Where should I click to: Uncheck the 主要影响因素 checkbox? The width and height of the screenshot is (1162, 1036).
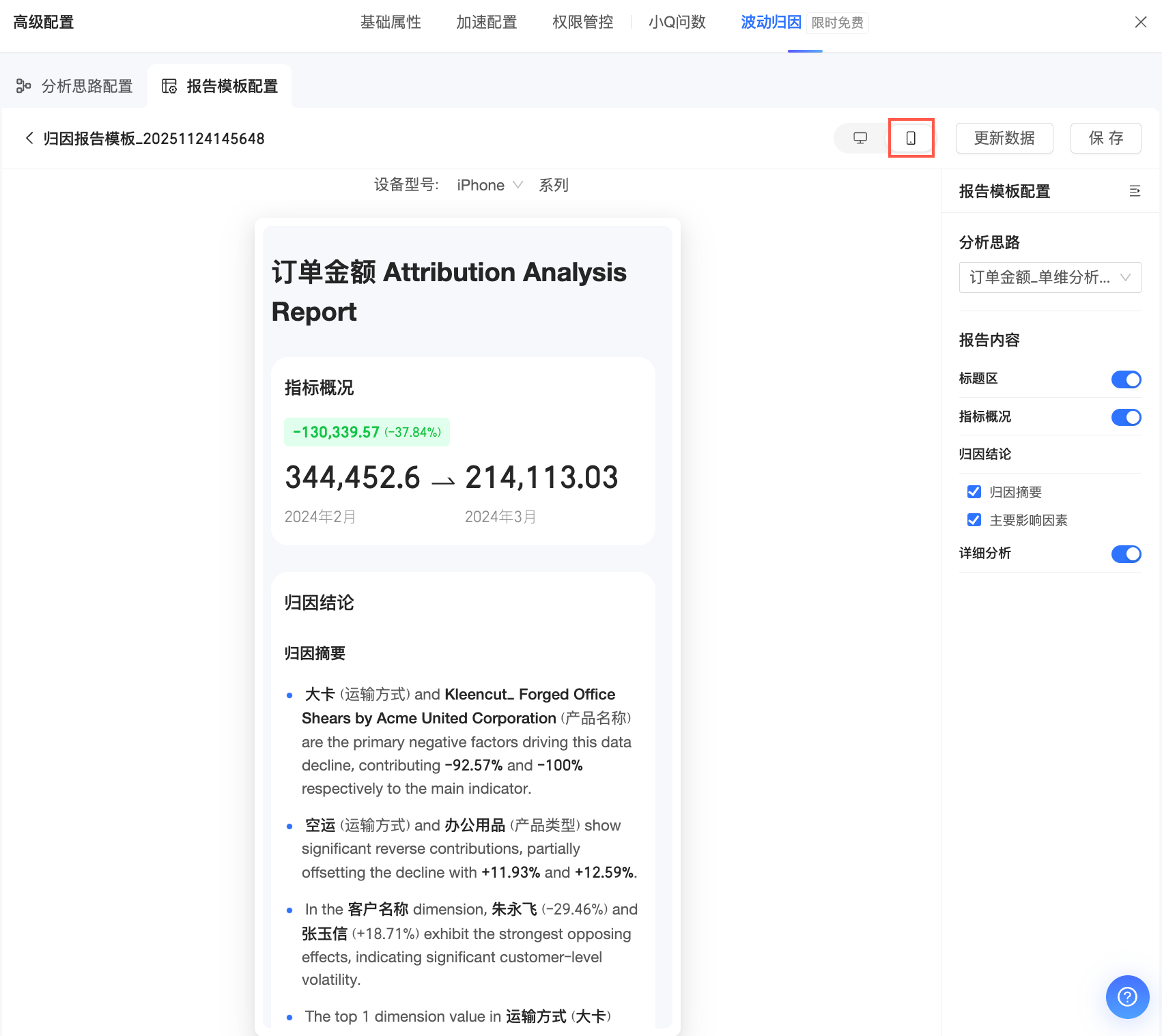tap(974, 520)
